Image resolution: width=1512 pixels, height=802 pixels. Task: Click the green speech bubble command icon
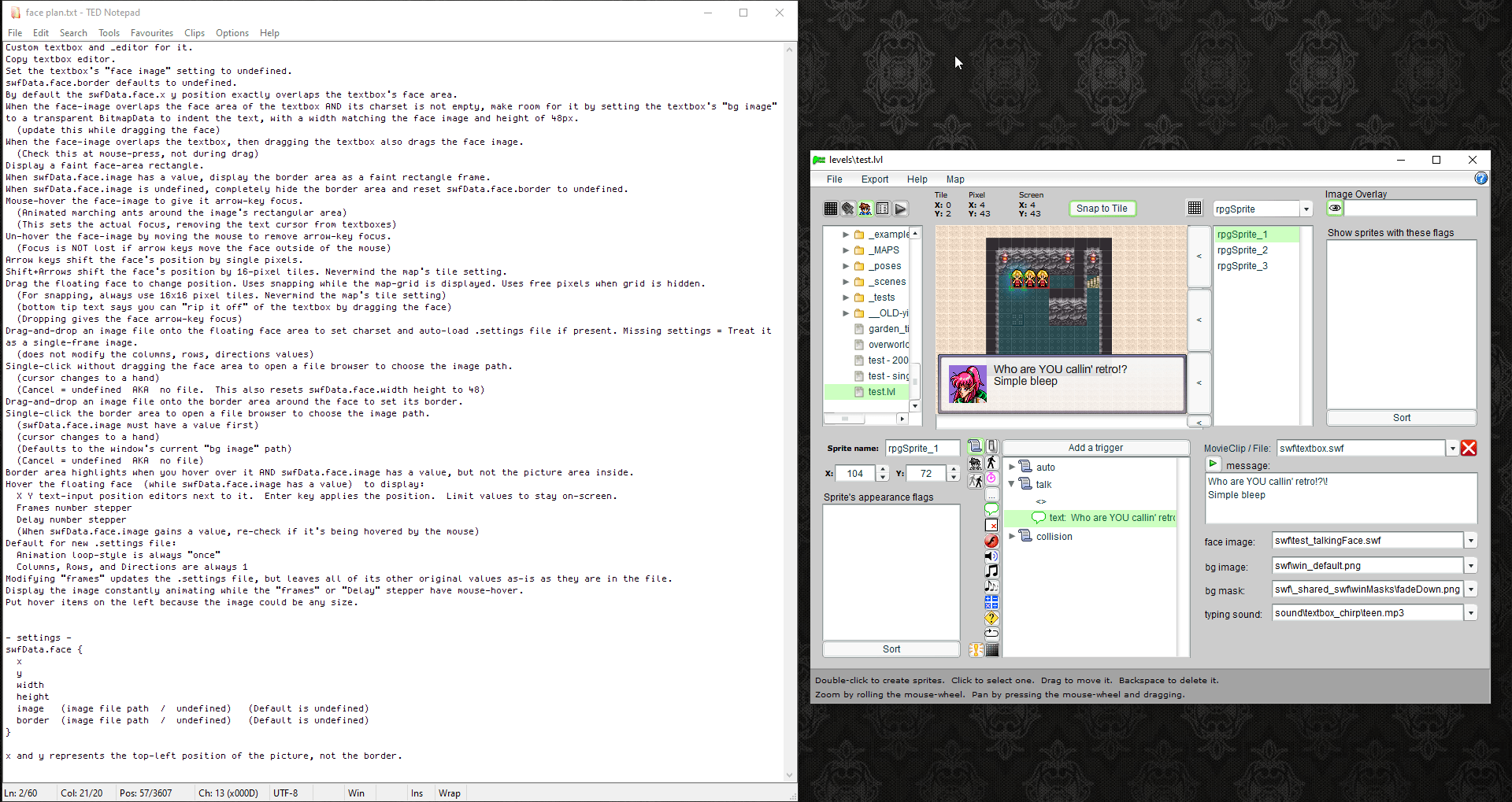pyautogui.click(x=991, y=509)
